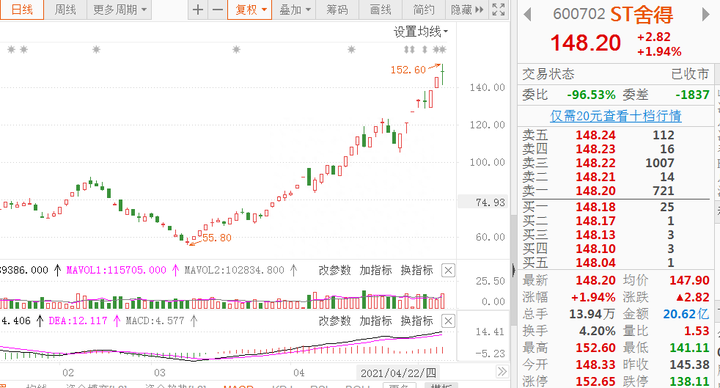The height and width of the screenshot is (388, 720).
Task: Click the double-arrow scroll-to-latest icon
Action: tap(502, 371)
